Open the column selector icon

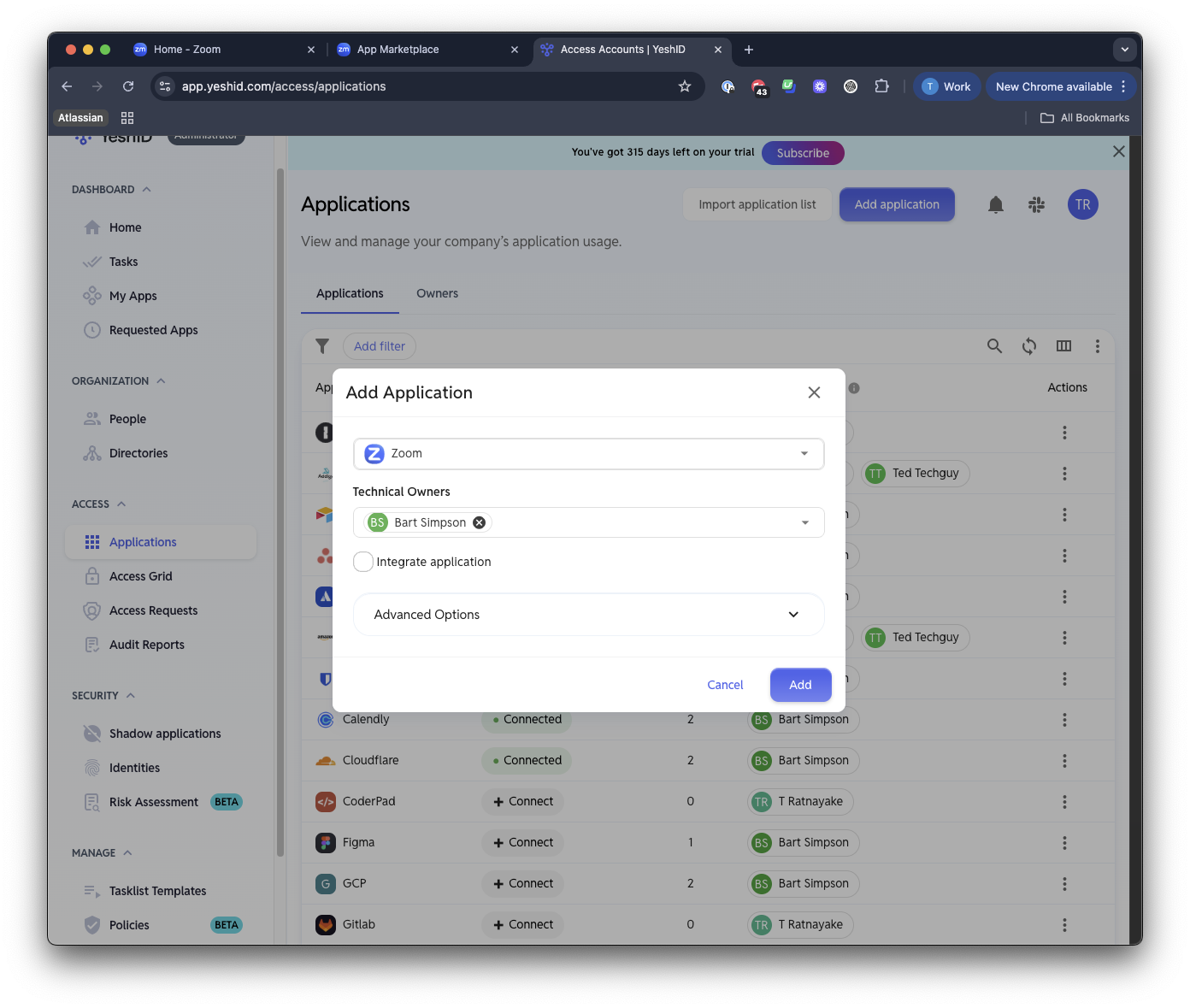point(1063,346)
